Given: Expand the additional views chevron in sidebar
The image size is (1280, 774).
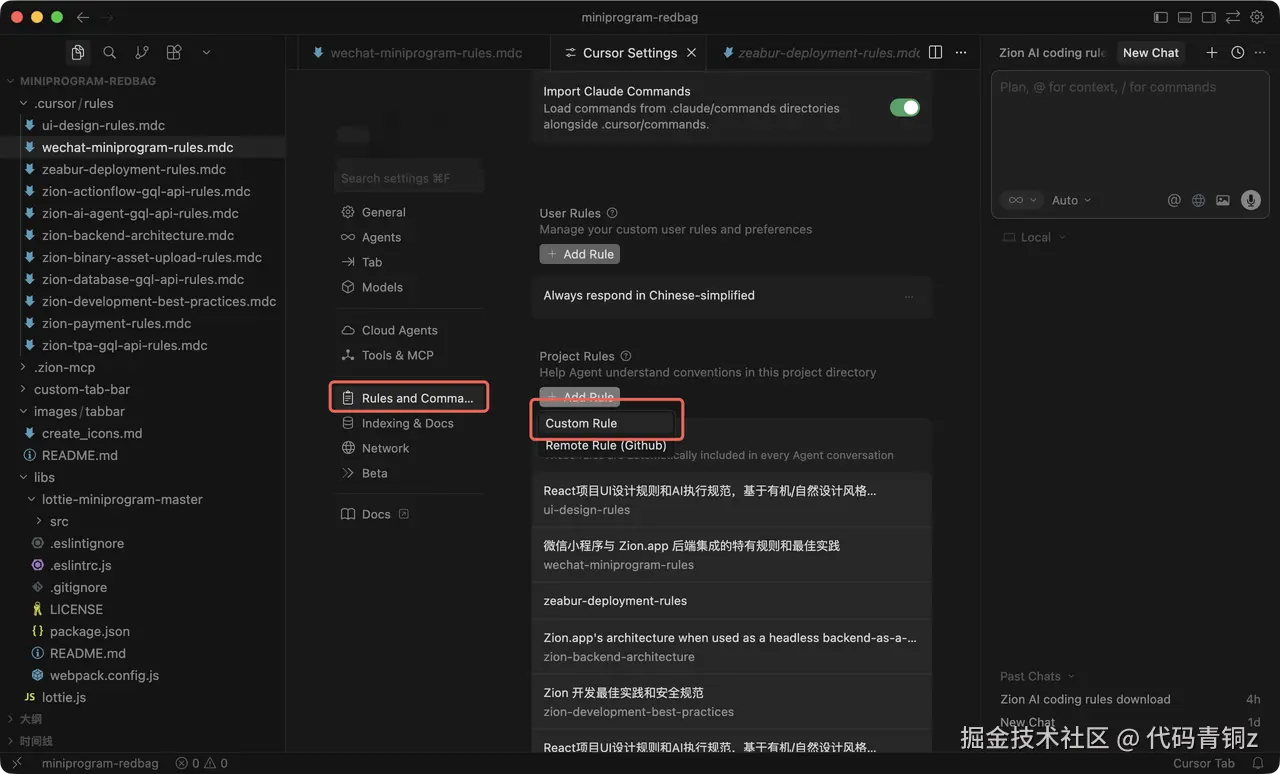Looking at the screenshot, I should [206, 53].
